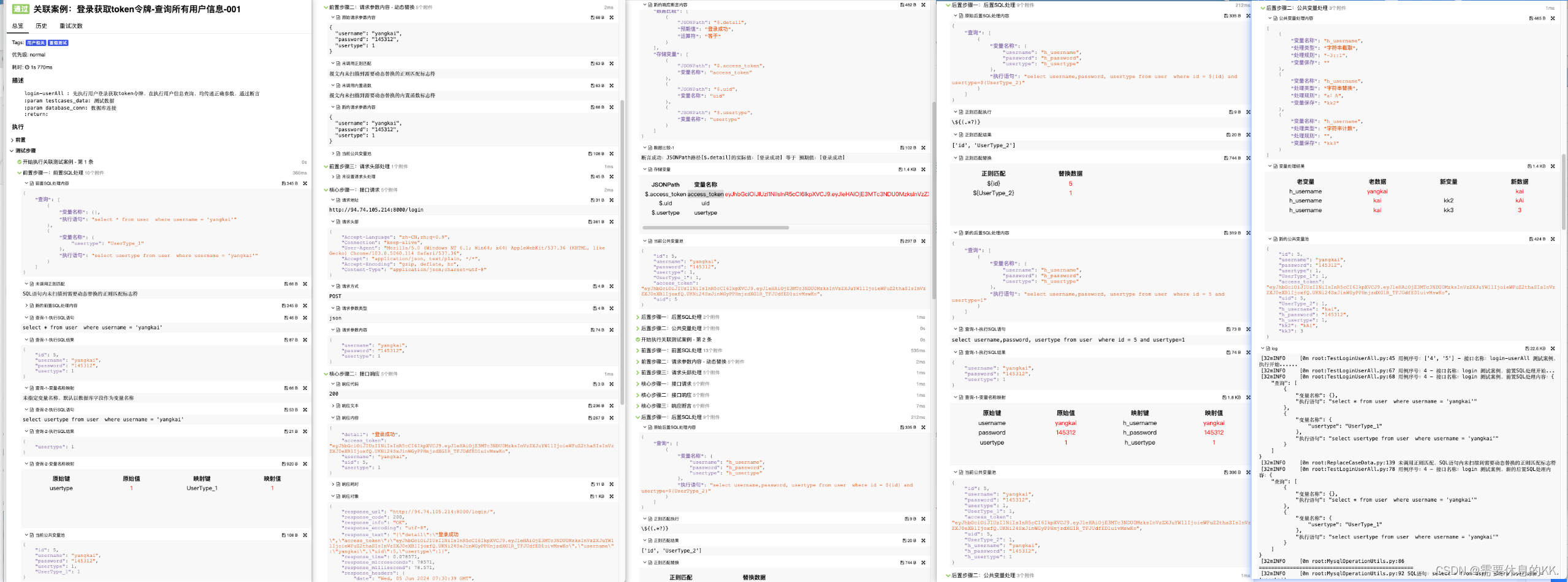This screenshot has height=582, width=1568.
Task: Click fullscreen icon for 查询-2-执行SQL语句 53 B
Action: [305, 410]
